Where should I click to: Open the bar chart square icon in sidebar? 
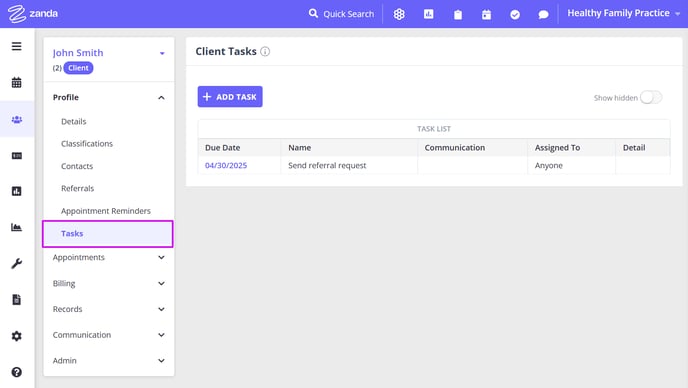click(x=17, y=191)
